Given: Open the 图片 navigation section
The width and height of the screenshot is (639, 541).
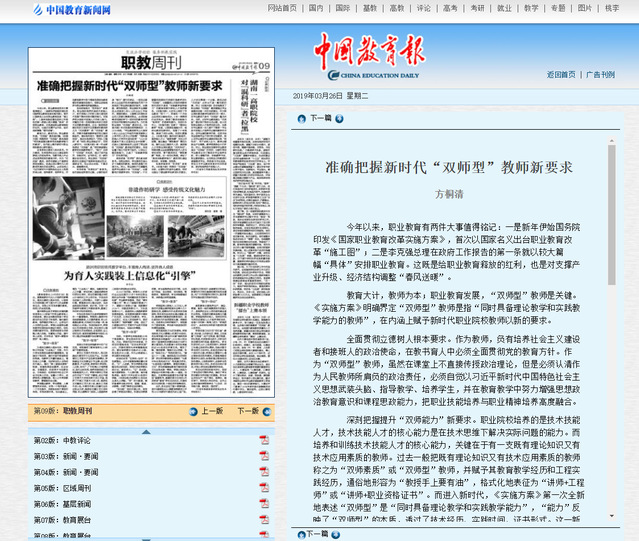Looking at the screenshot, I should pos(585,8).
